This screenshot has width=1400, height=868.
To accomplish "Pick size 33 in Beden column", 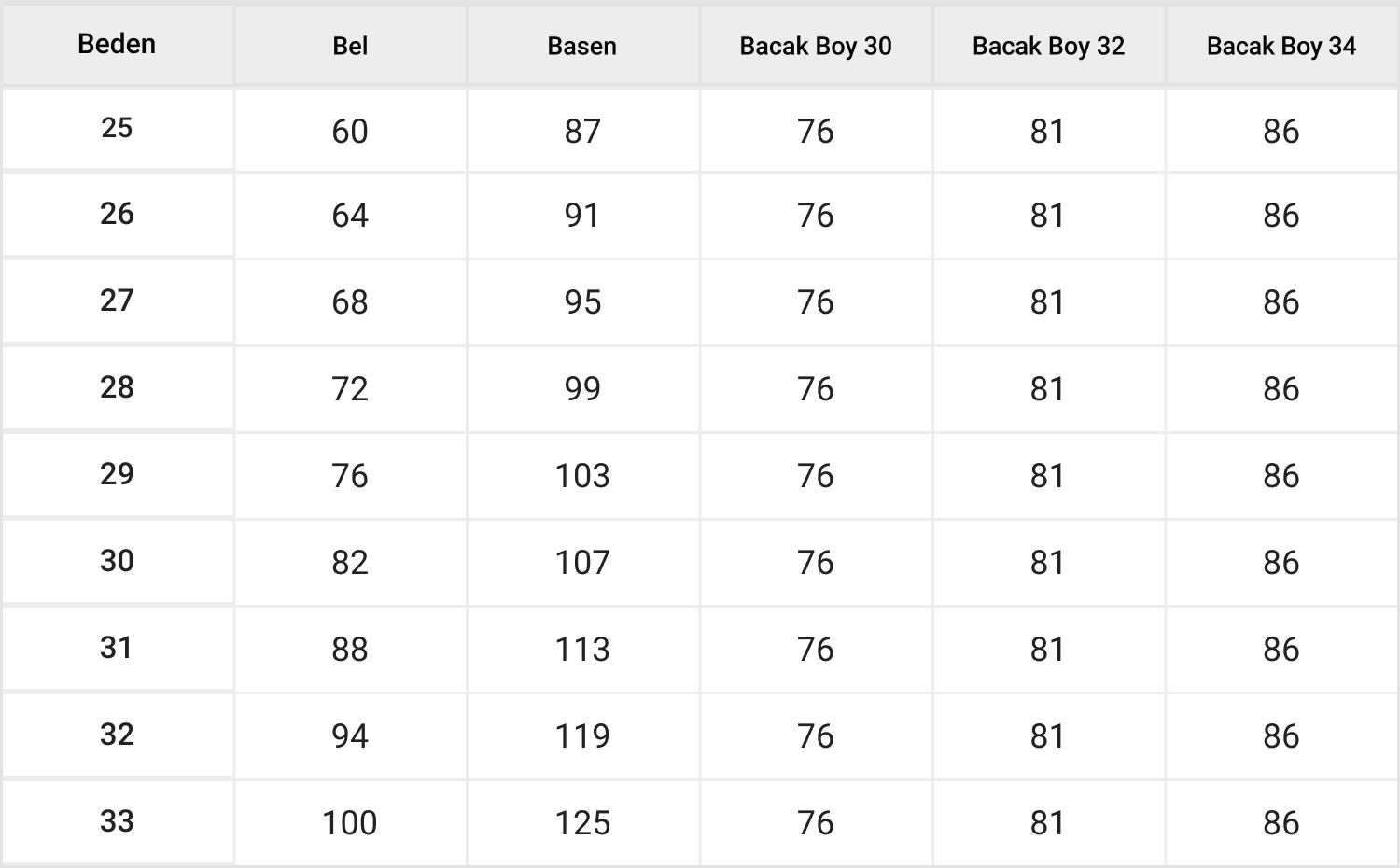I will pos(117,821).
